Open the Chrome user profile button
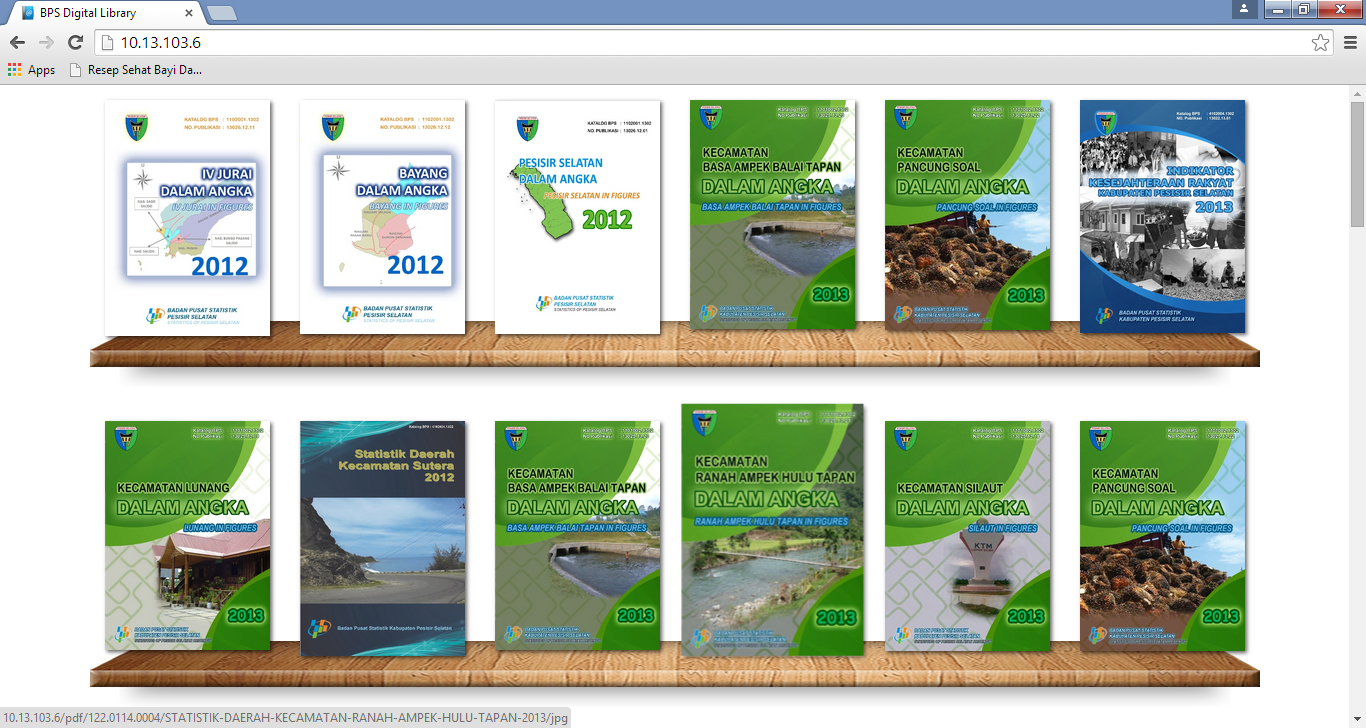The image size is (1366, 728). tap(1244, 9)
